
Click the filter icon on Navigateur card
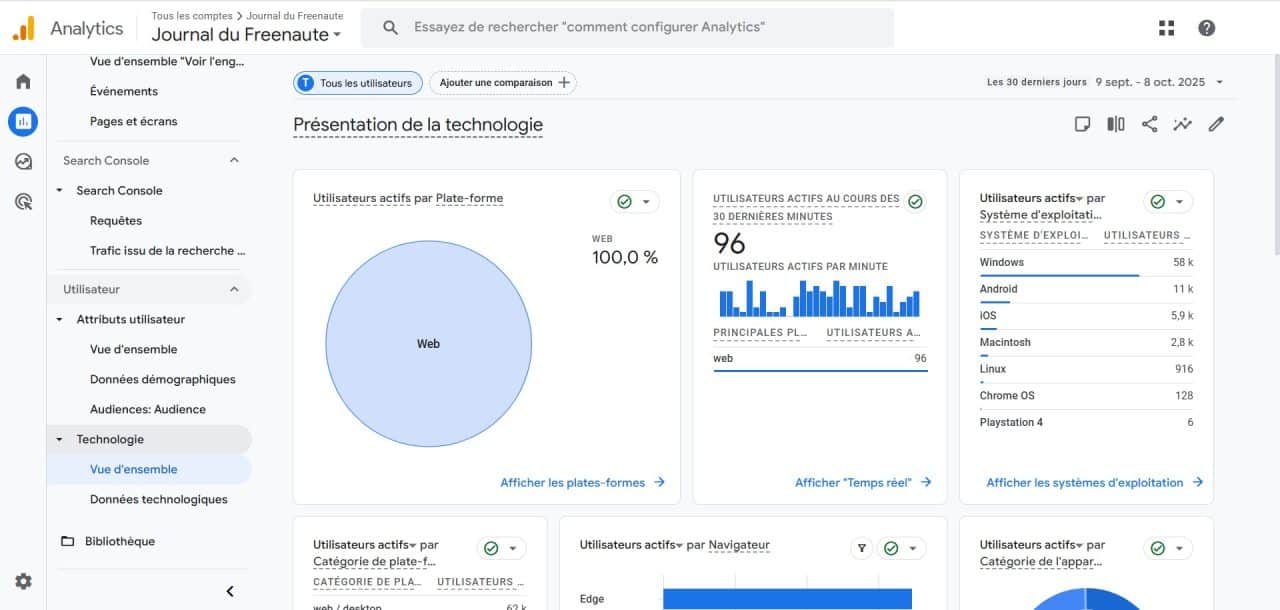pos(861,548)
